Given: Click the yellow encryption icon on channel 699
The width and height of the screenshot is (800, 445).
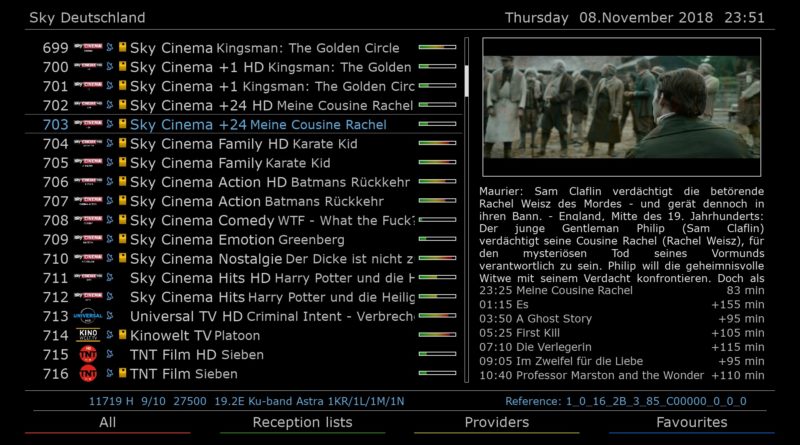Looking at the screenshot, I should pyautogui.click(x=122, y=47).
